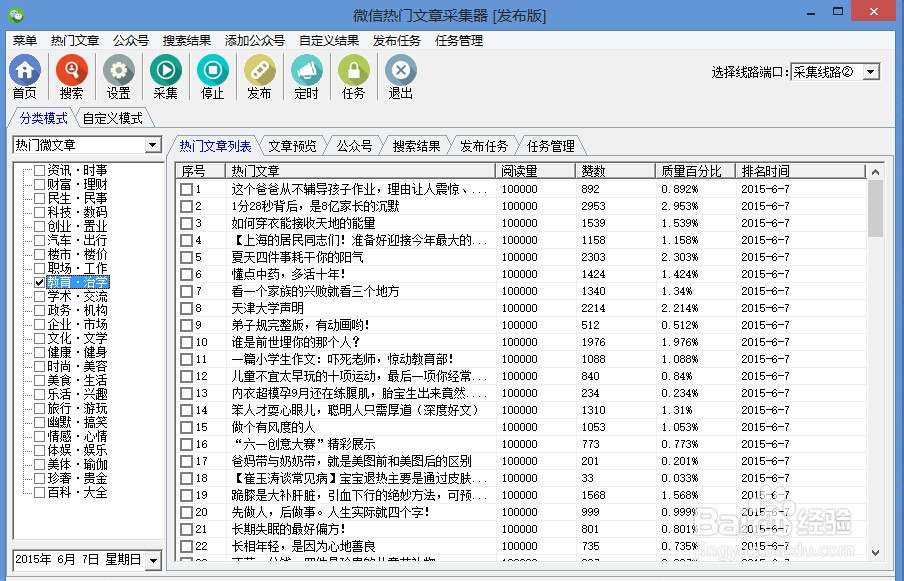Tick the checkbox for article row 1
Viewport: 904px width, 581px height.
[x=186, y=189]
